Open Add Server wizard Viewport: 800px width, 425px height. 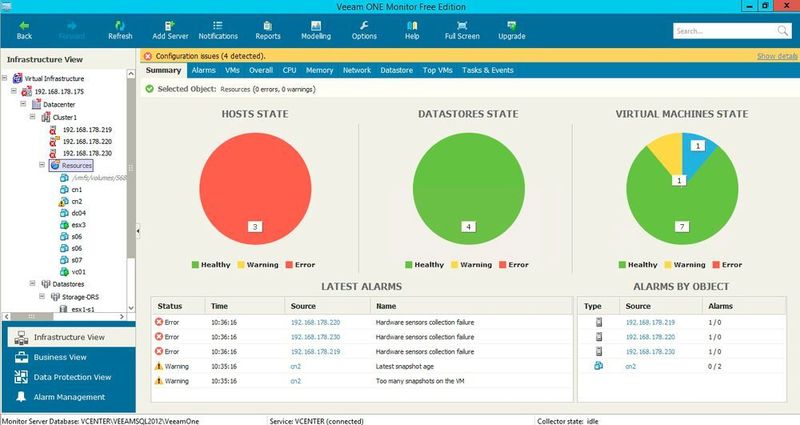click(x=170, y=31)
